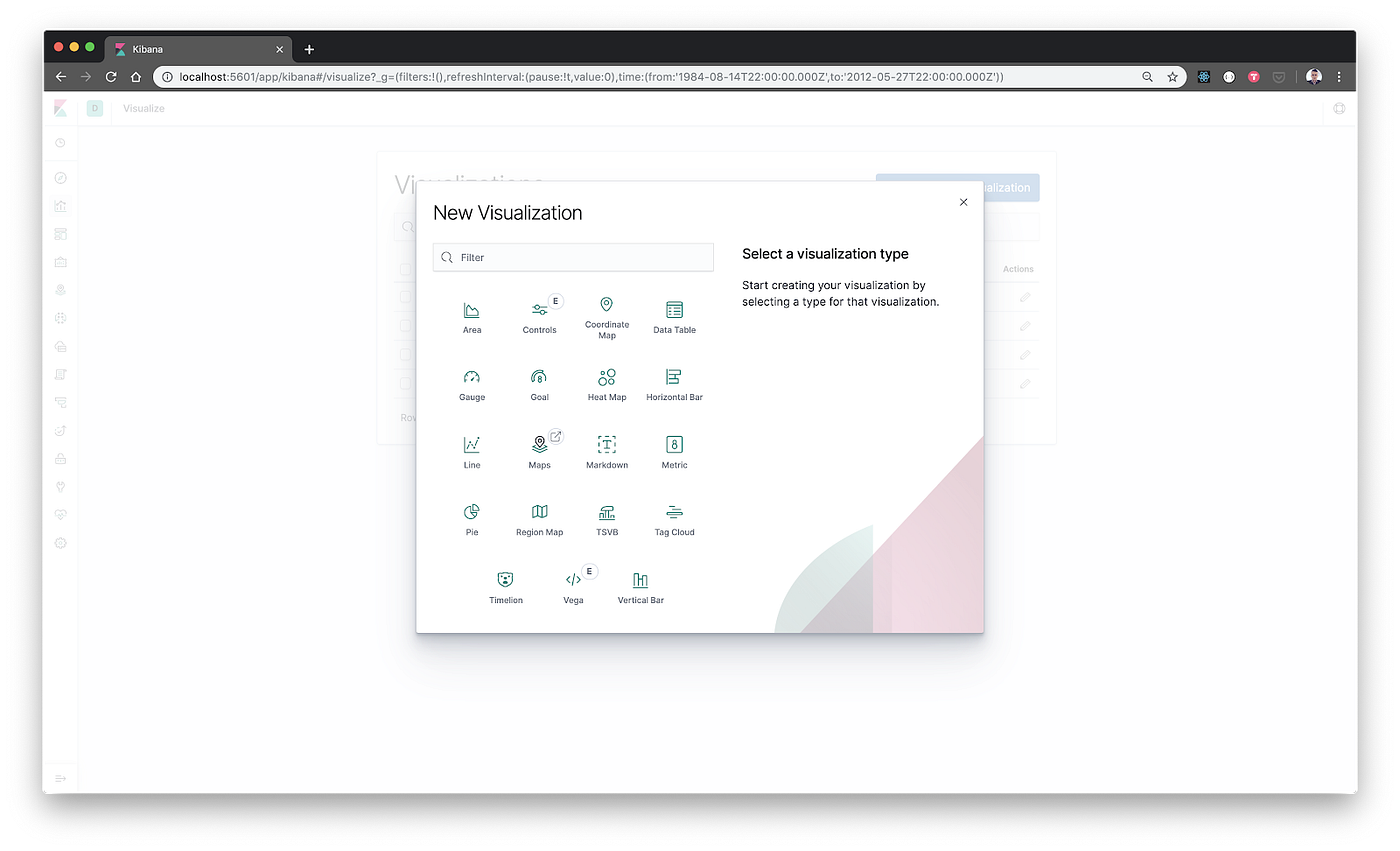Select Horizontal Bar visualization
Viewport: 1400px width, 851px height.
click(674, 385)
